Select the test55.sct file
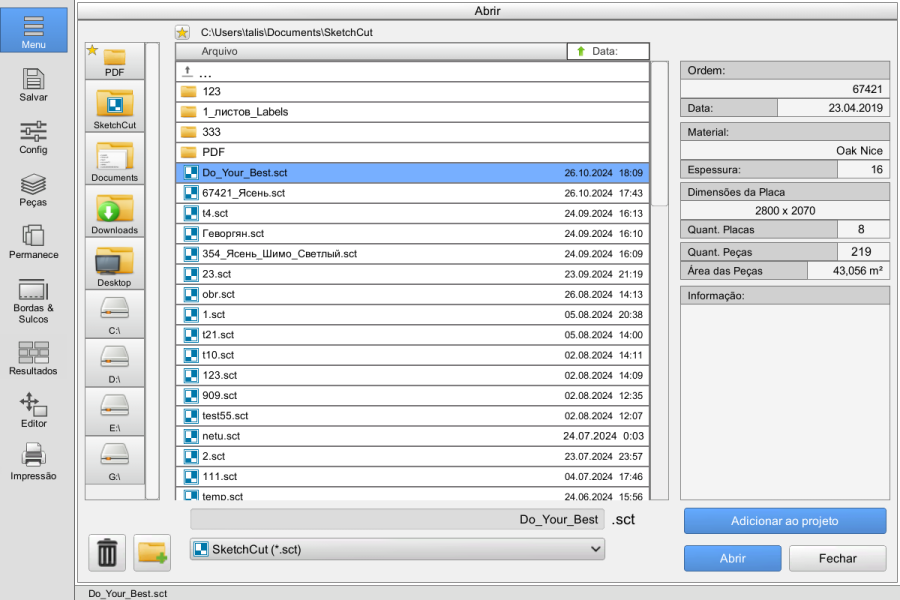The height and width of the screenshot is (600, 900). point(412,416)
